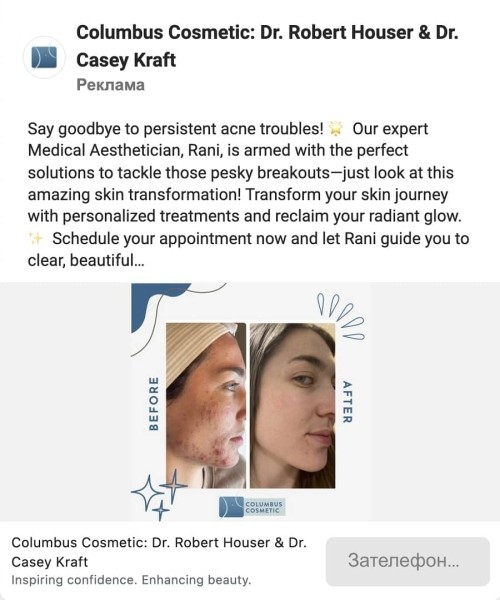This screenshot has height=600, width=500.
Task: Open the after clear skin photo
Action: [x=293, y=405]
